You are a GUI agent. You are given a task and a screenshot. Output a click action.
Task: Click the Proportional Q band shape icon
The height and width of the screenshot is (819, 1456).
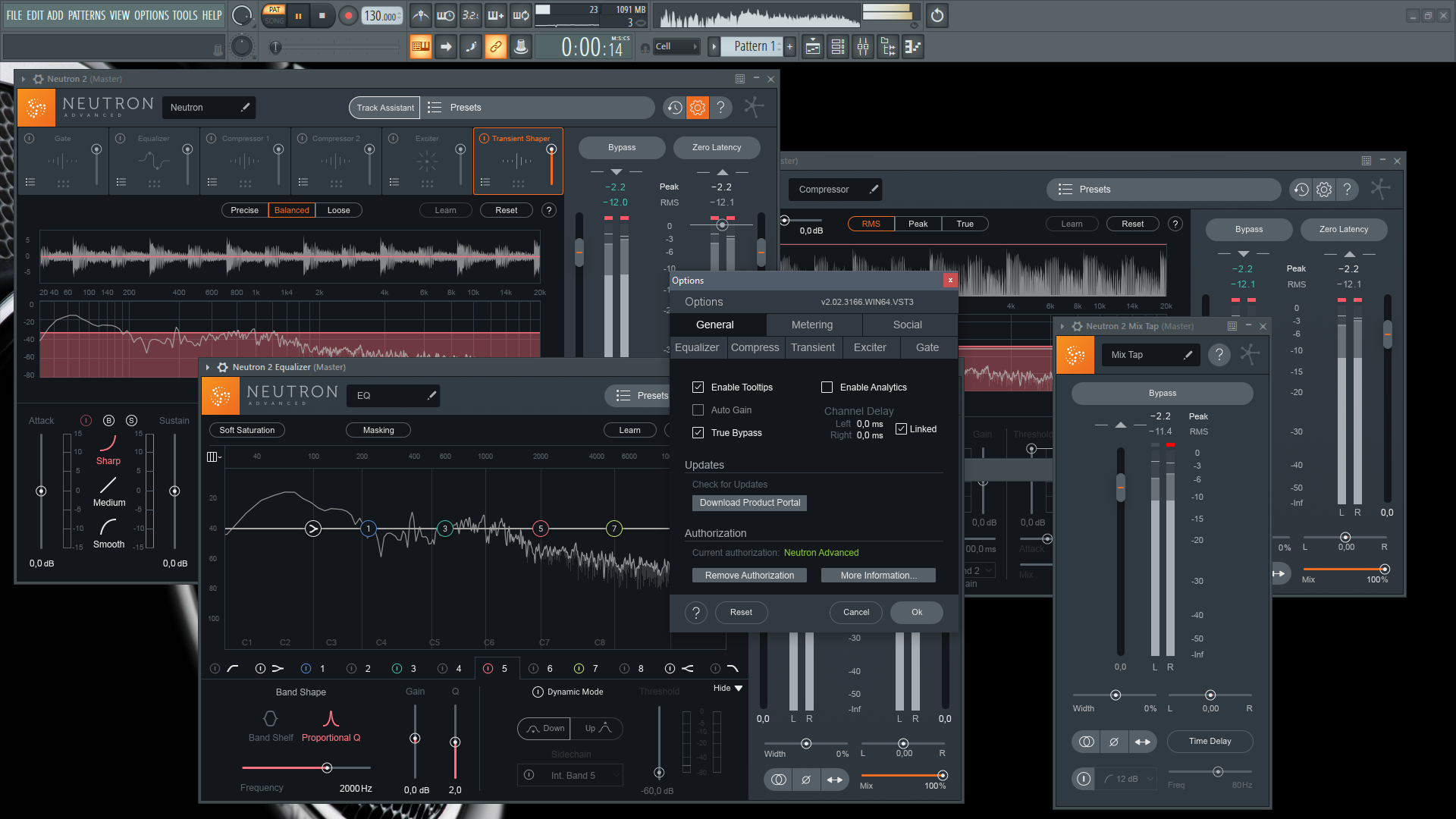point(331,718)
